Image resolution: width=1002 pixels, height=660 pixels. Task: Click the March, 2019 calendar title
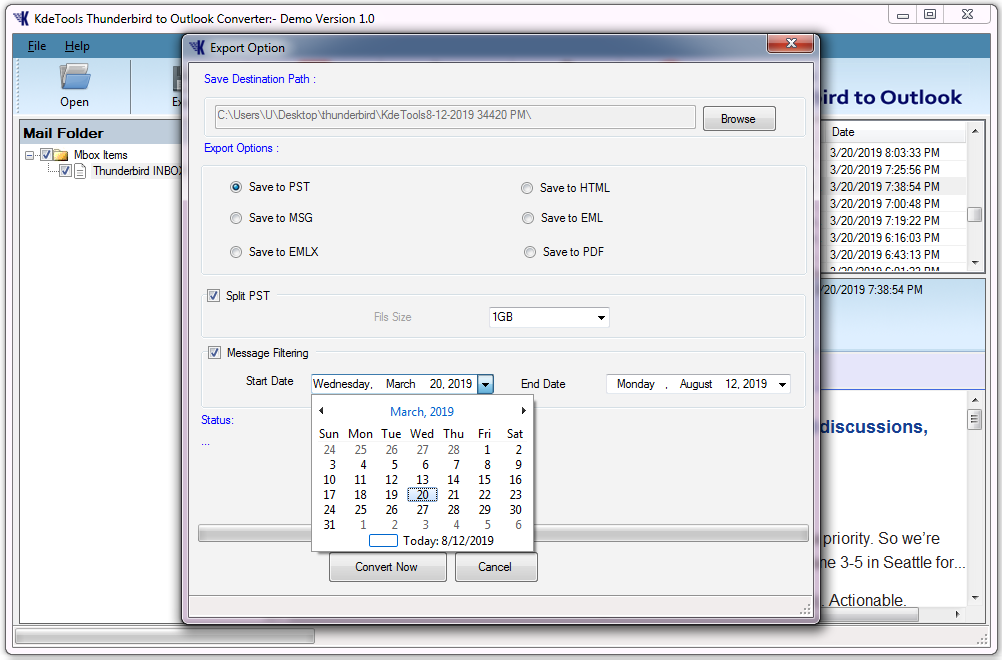422,411
